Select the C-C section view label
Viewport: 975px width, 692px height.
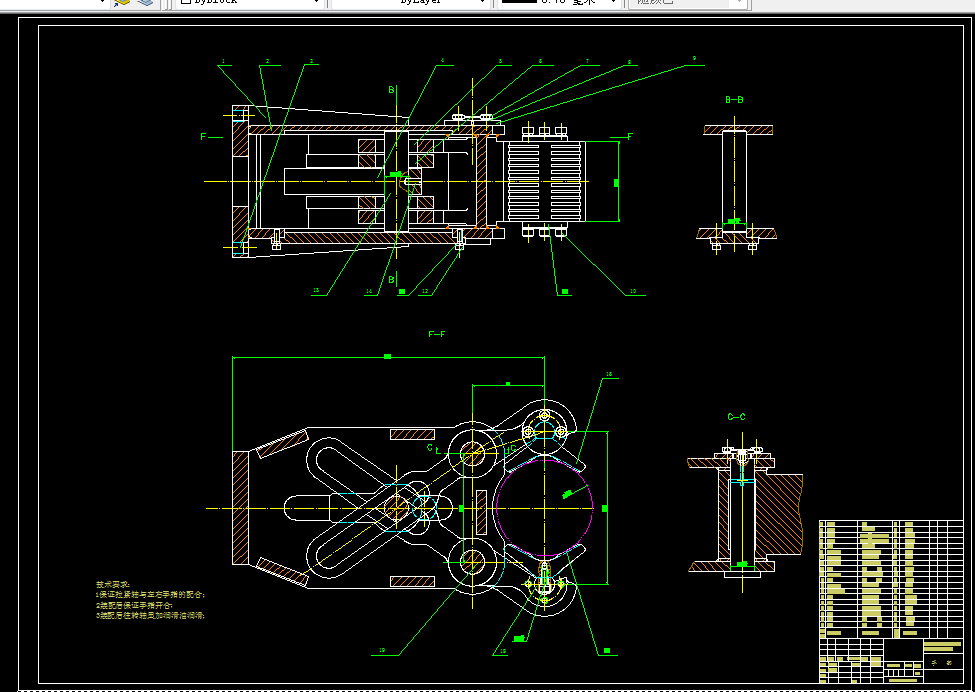coord(736,417)
